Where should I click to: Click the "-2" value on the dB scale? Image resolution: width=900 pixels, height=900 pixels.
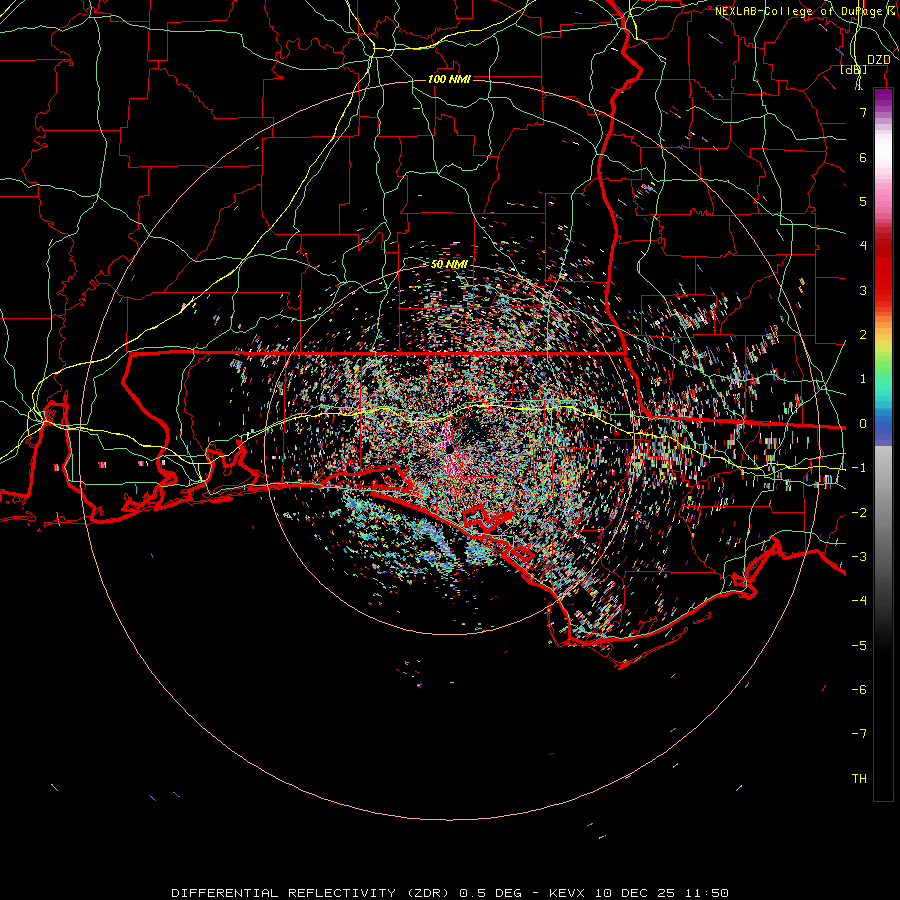tap(859, 513)
